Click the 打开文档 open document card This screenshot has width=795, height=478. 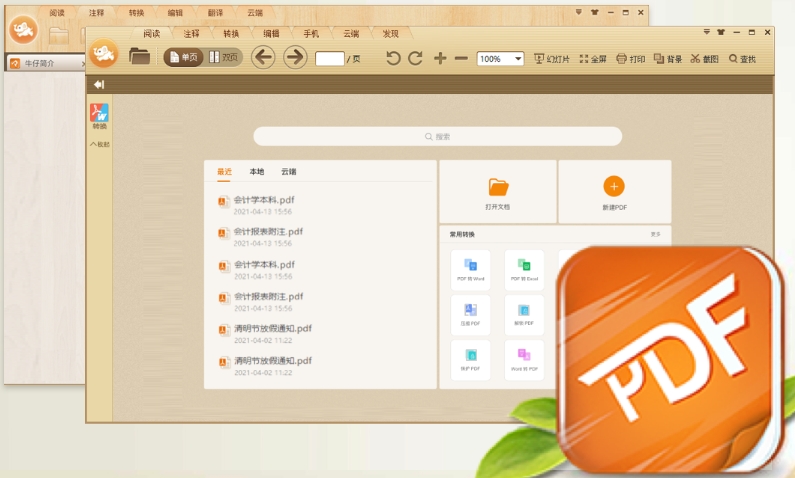498,192
